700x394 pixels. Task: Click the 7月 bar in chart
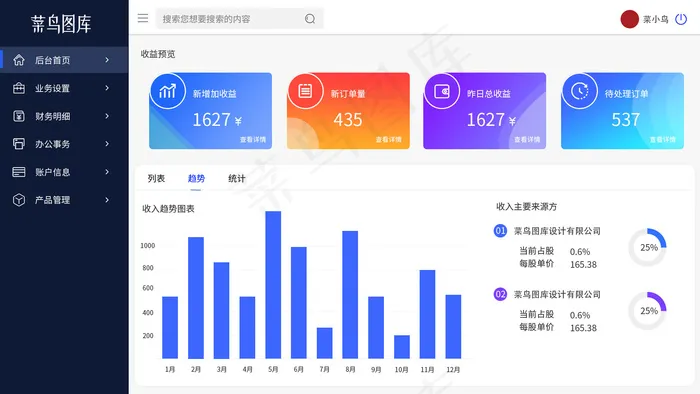(x=325, y=343)
